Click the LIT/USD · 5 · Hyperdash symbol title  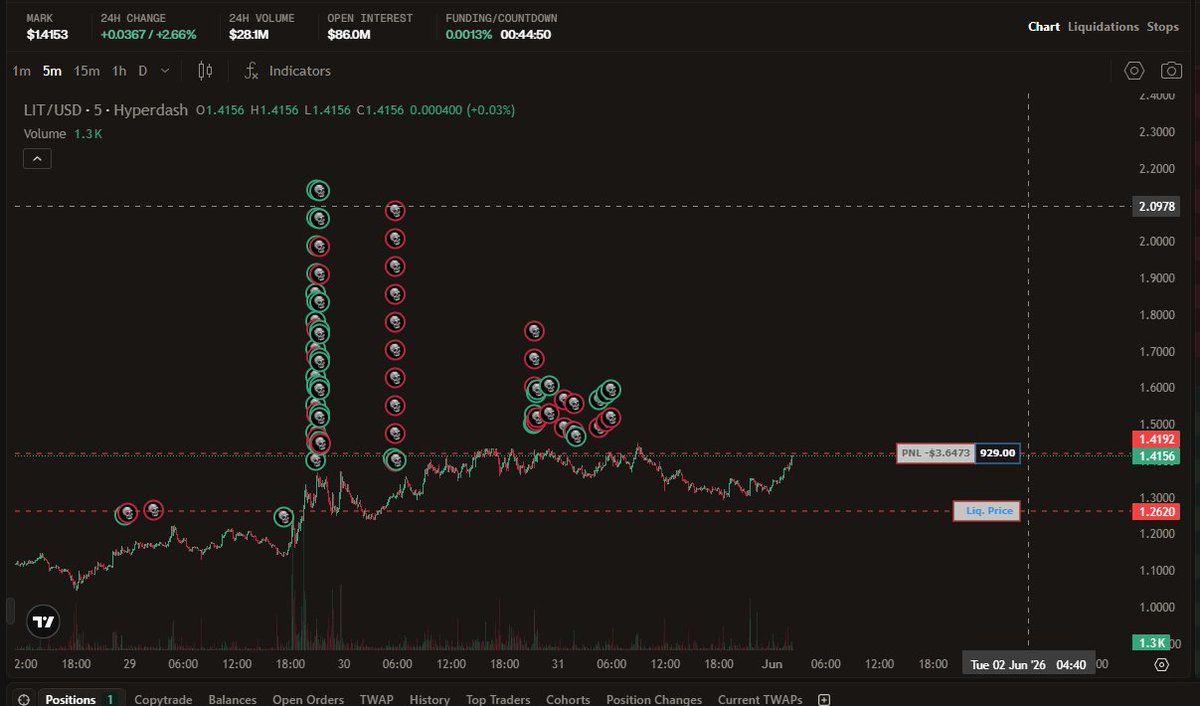pos(105,110)
